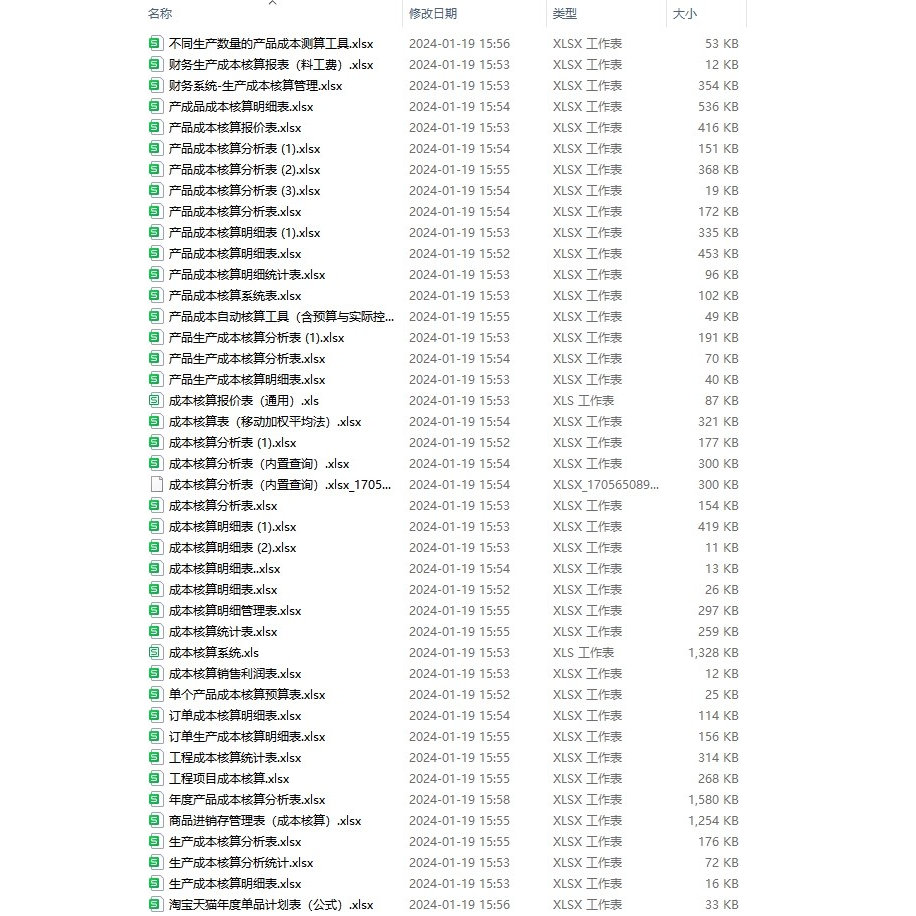Click the blank file icon of 成本核算分析表（内置查询）.xlsx_1705...
The height and width of the screenshot is (916, 916).
156,484
